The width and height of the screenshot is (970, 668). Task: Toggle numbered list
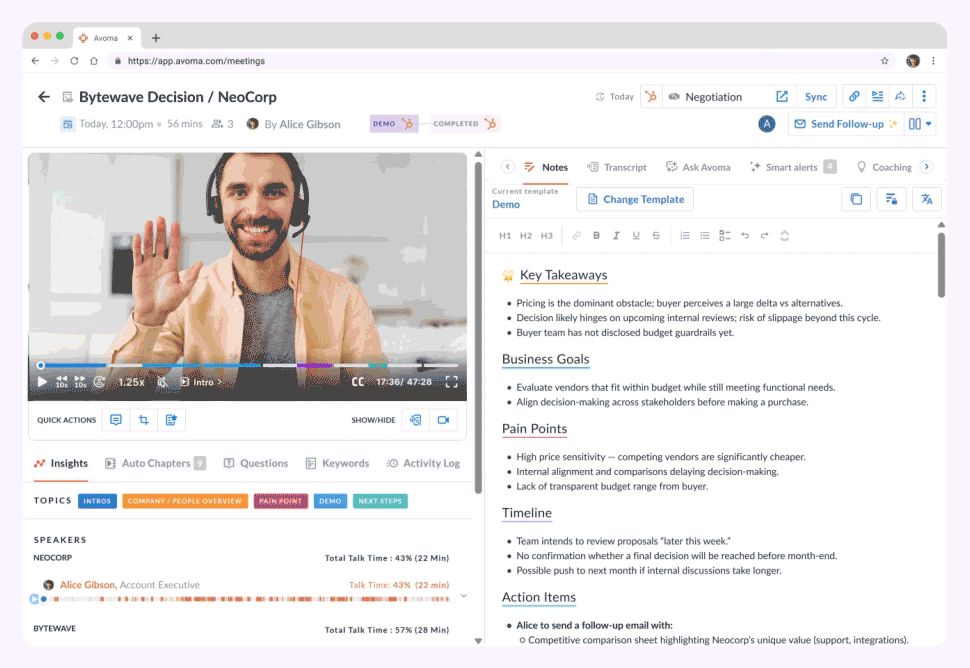point(685,236)
